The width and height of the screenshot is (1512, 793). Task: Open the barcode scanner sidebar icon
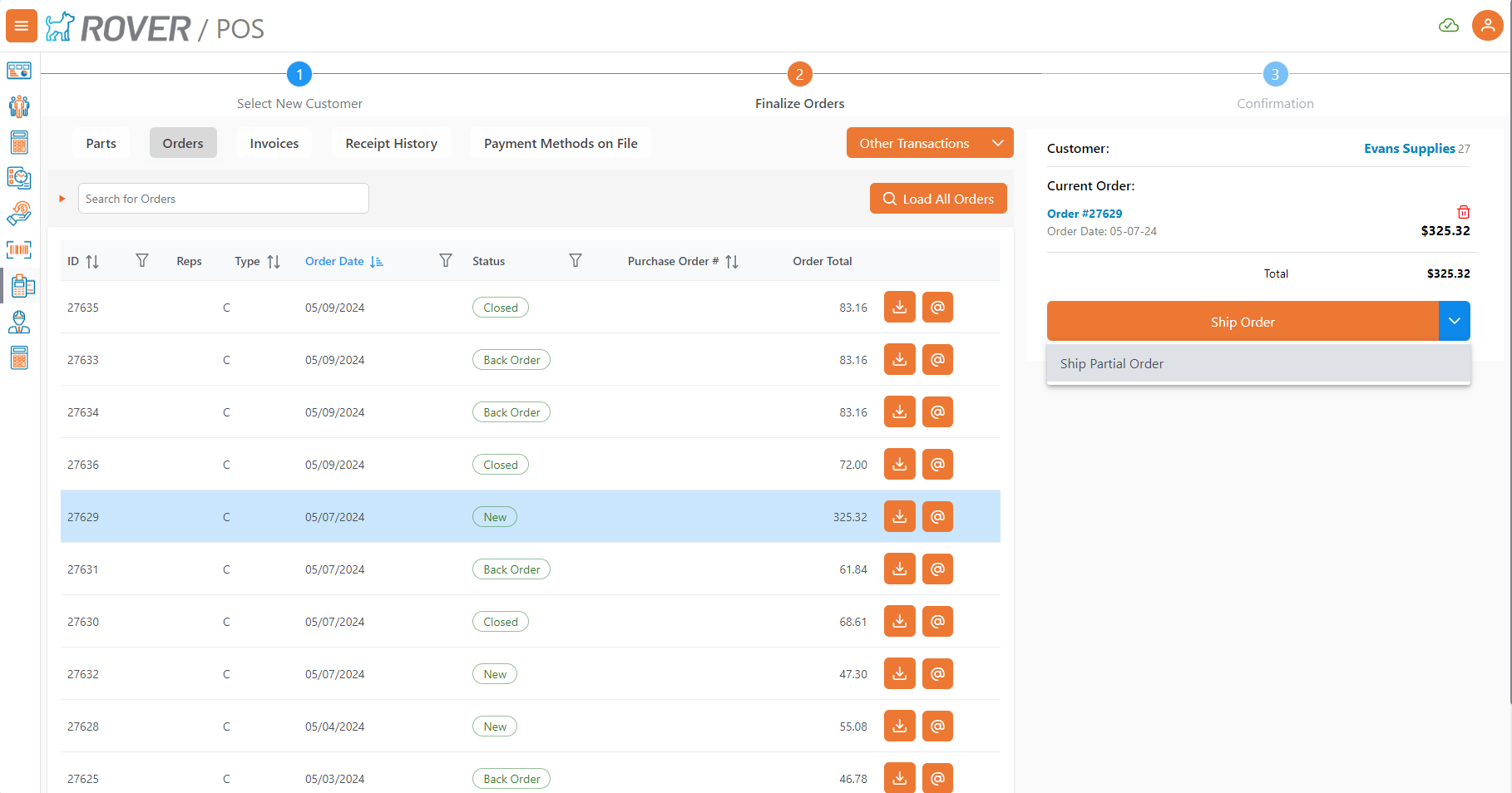19,250
